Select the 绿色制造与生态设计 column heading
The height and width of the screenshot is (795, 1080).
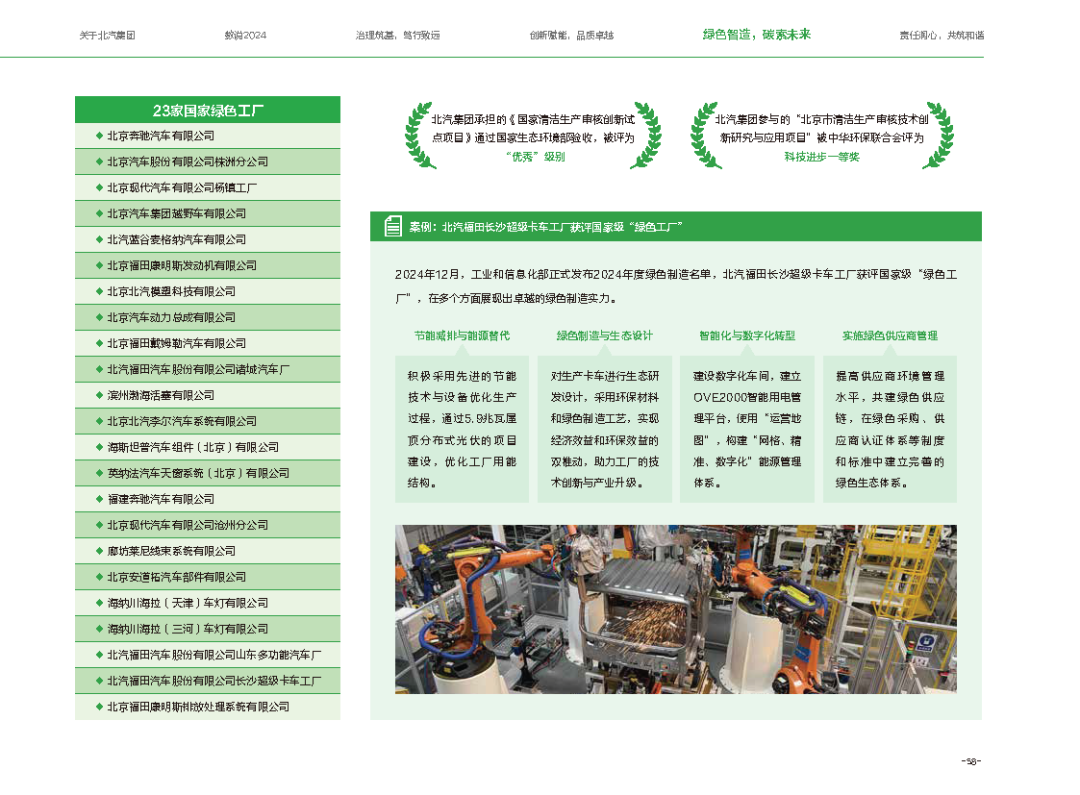(604, 335)
